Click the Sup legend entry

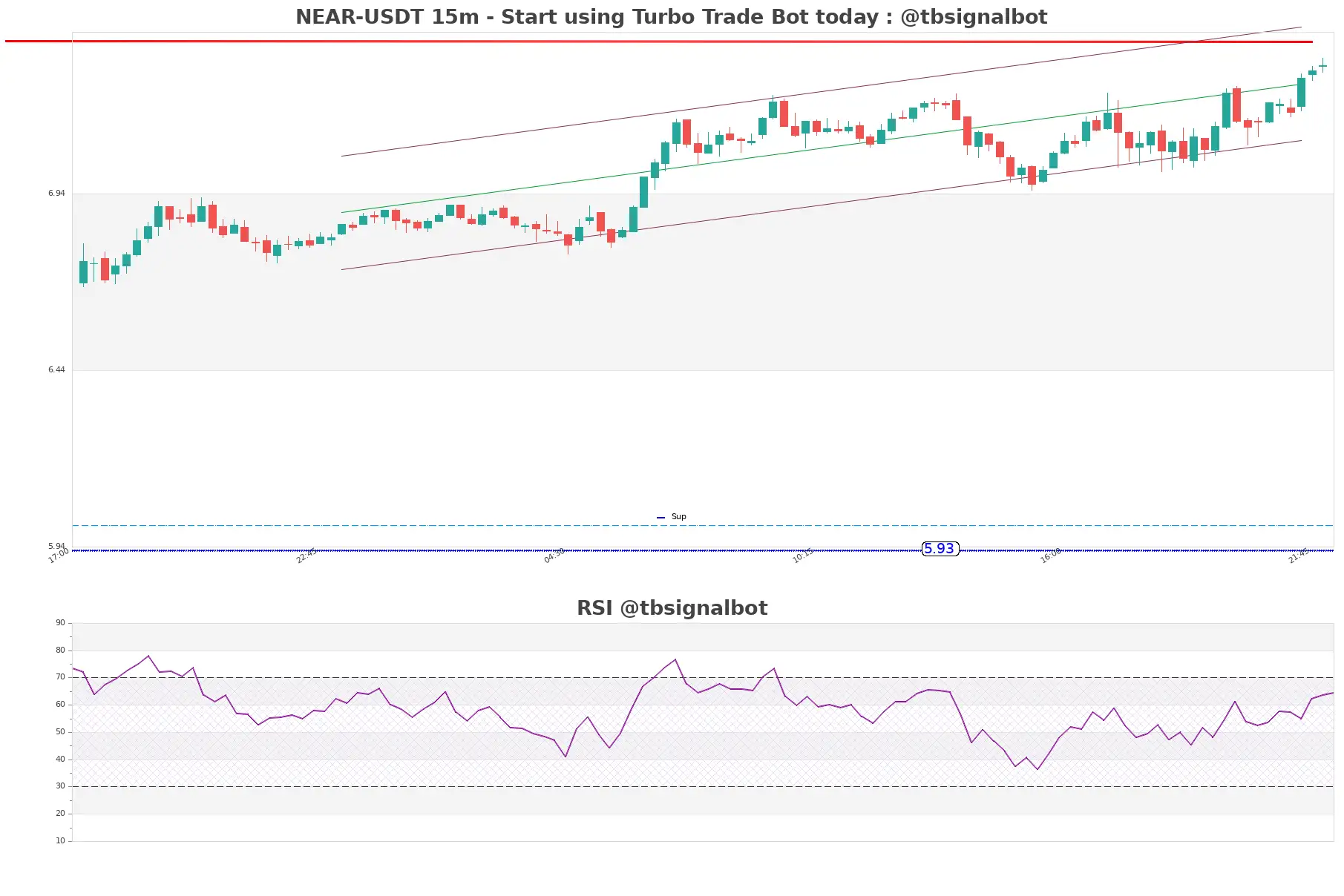[672, 516]
